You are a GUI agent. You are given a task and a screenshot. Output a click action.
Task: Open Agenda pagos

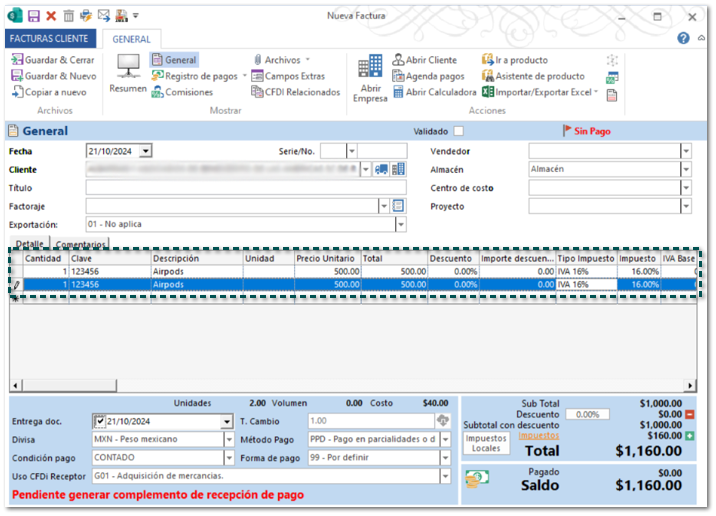(x=398, y=76)
